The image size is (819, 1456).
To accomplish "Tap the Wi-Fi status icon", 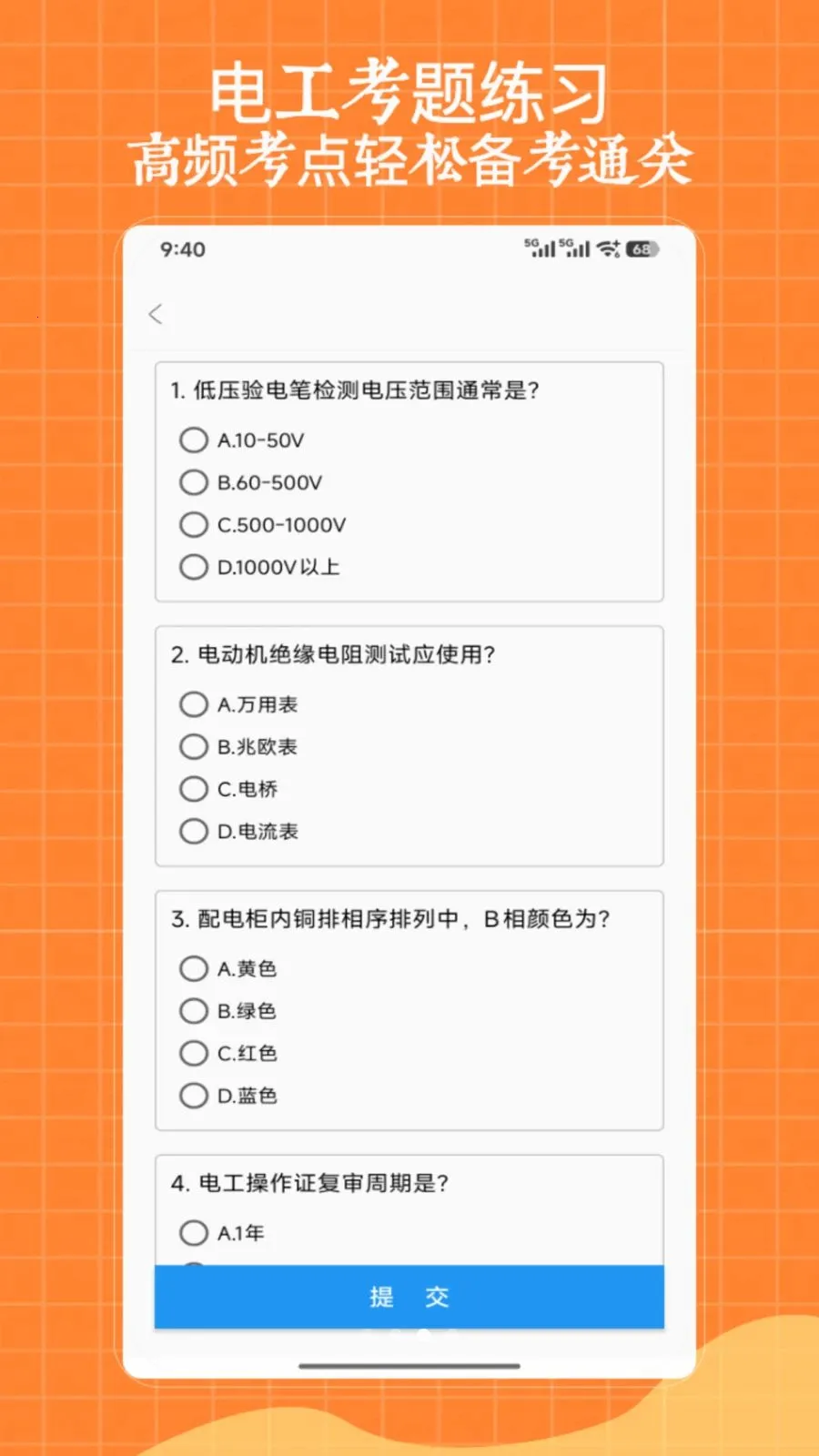I will [x=608, y=248].
